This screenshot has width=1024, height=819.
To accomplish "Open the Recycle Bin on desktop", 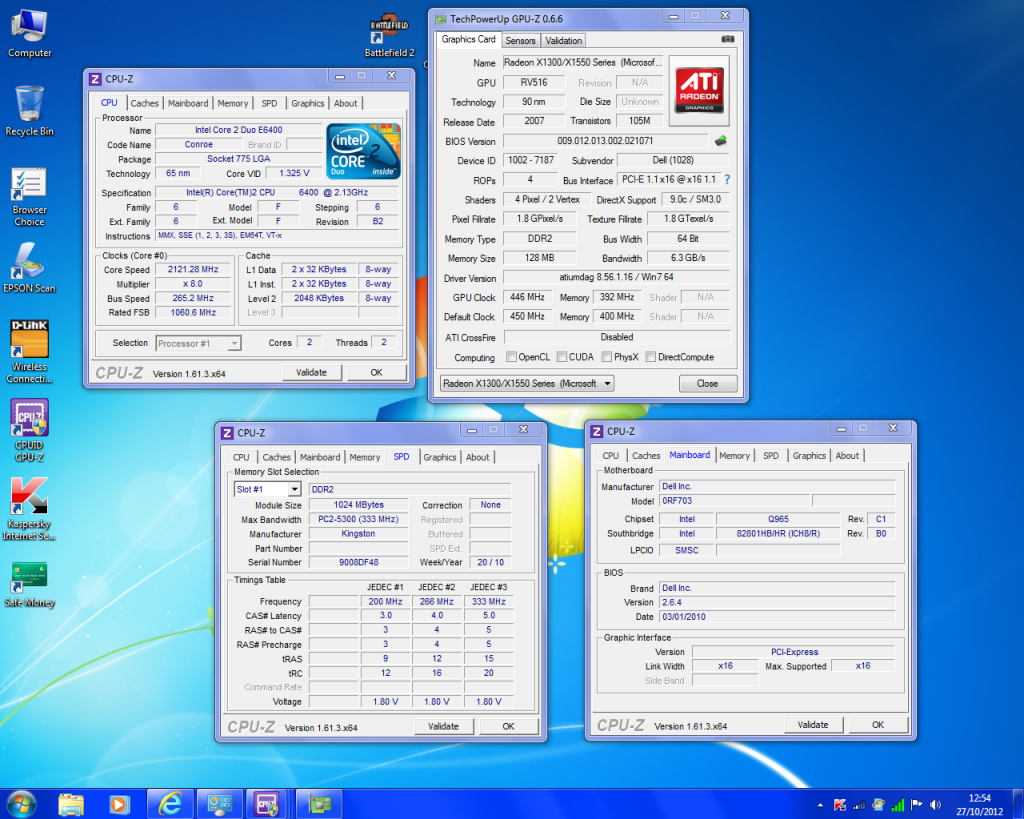I will 30,105.
